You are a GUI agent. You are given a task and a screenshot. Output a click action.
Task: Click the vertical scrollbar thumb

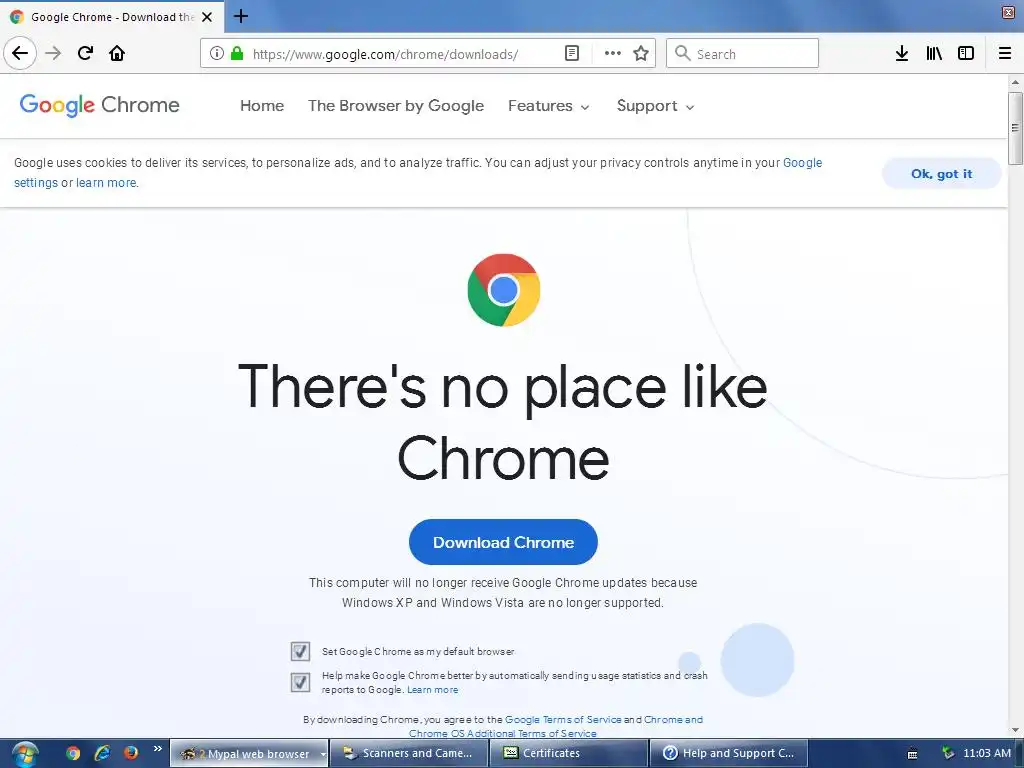[x=1015, y=128]
